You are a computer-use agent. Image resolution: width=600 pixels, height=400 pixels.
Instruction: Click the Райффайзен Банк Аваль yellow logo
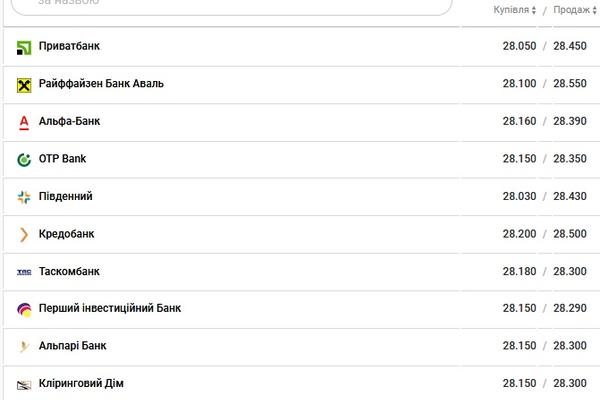tap(24, 85)
